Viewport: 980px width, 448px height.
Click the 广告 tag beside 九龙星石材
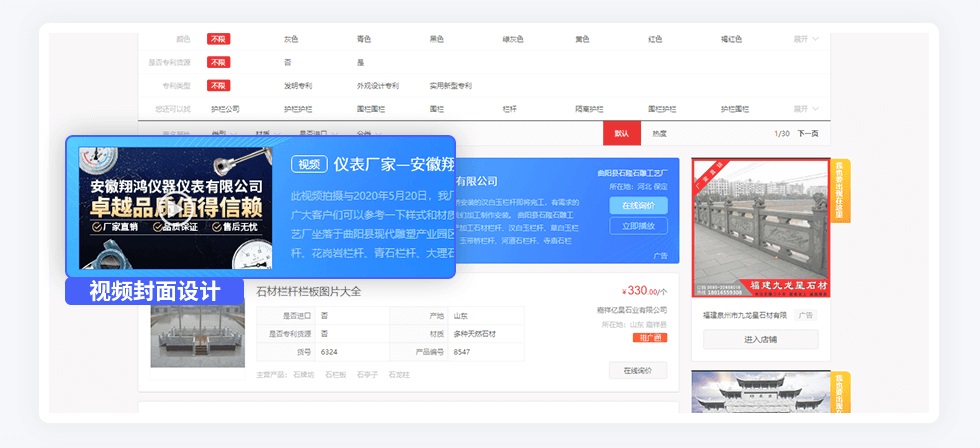[807, 316]
